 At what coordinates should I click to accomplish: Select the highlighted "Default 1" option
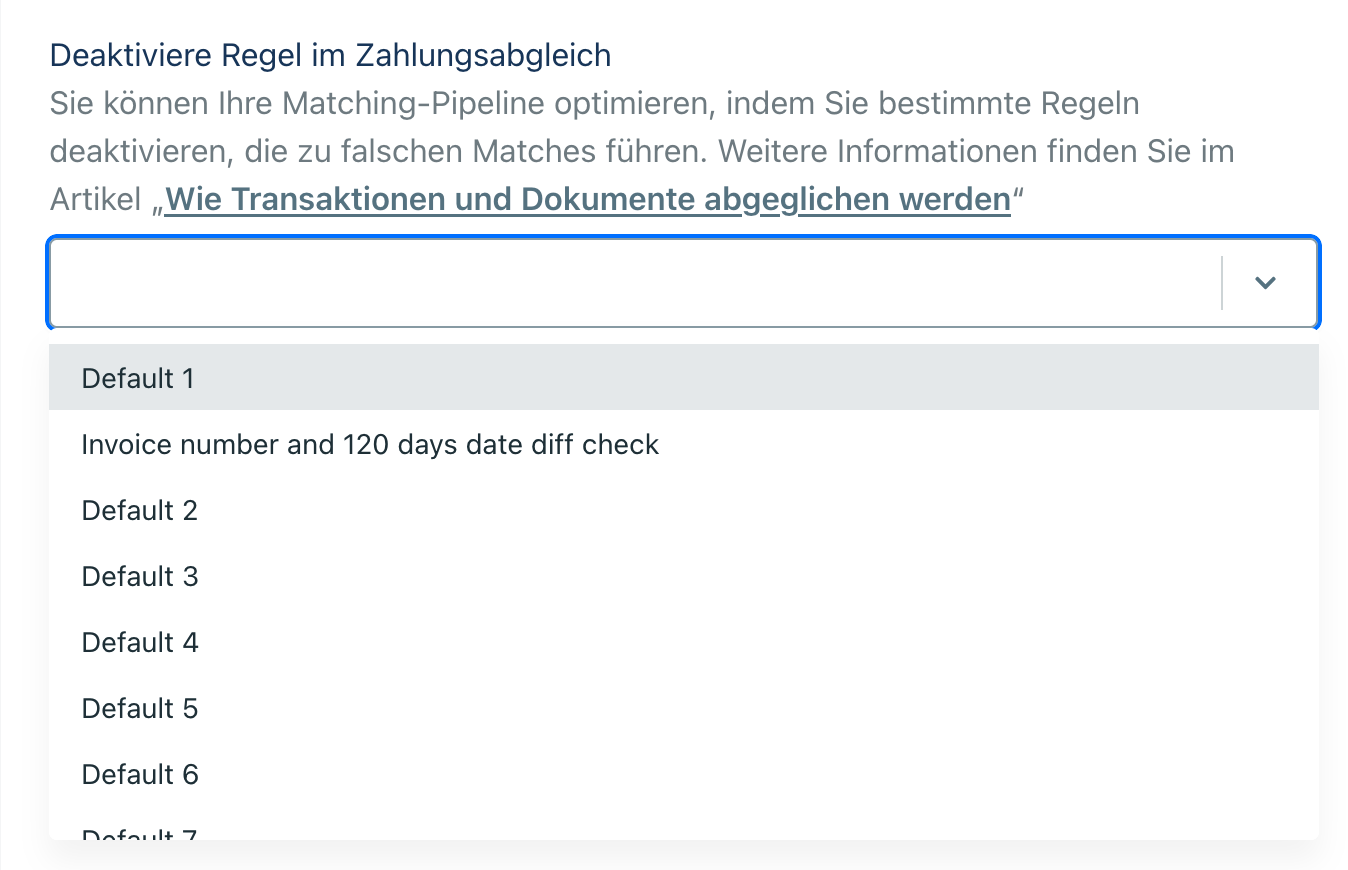[x=138, y=378]
